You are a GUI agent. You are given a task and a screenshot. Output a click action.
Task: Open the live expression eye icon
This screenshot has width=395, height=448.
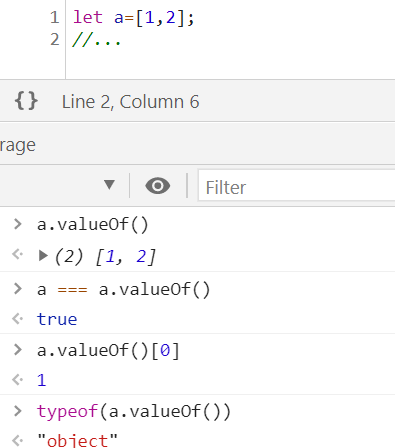tap(158, 186)
